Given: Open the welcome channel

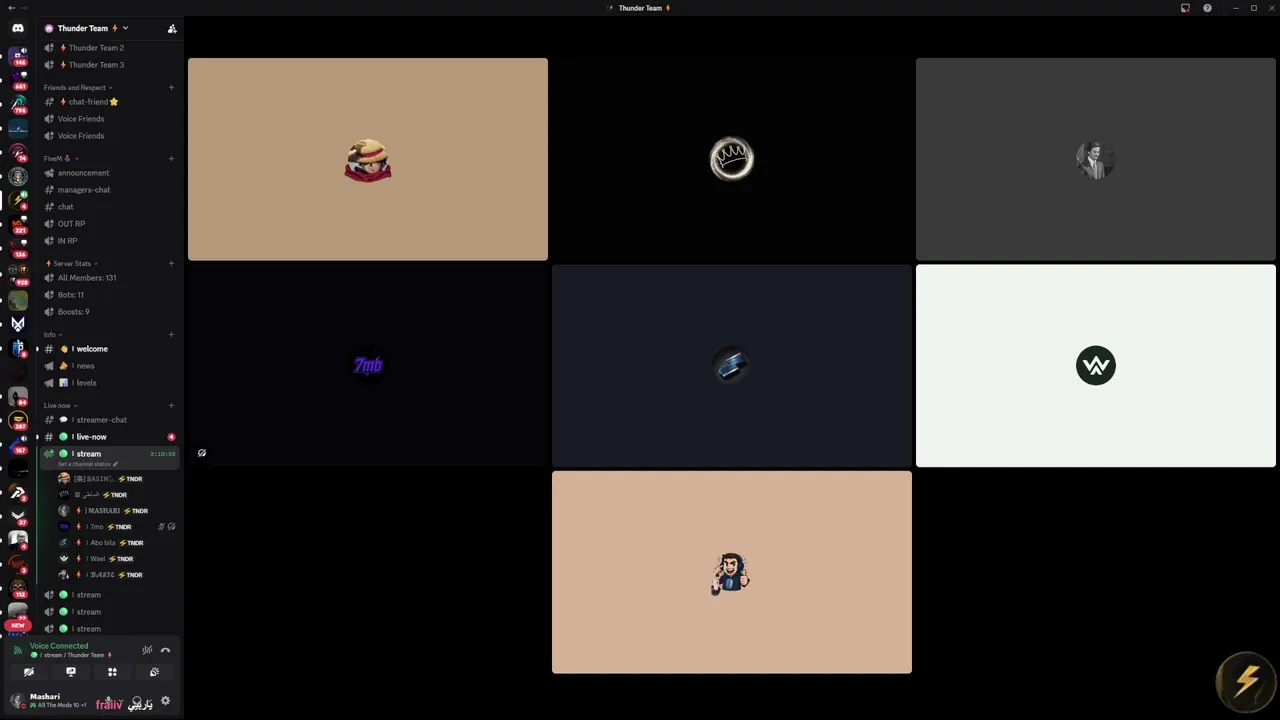Looking at the screenshot, I should tap(109, 349).
